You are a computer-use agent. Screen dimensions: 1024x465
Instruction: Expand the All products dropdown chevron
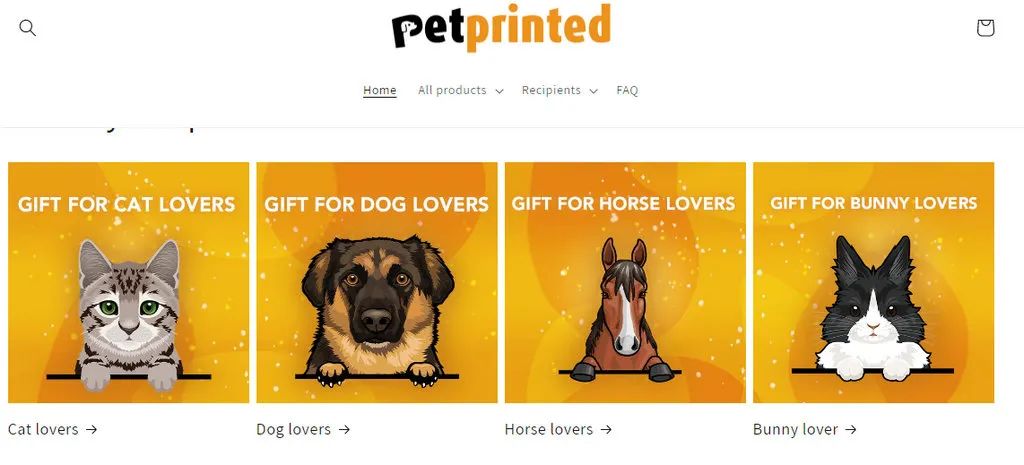[x=499, y=91]
